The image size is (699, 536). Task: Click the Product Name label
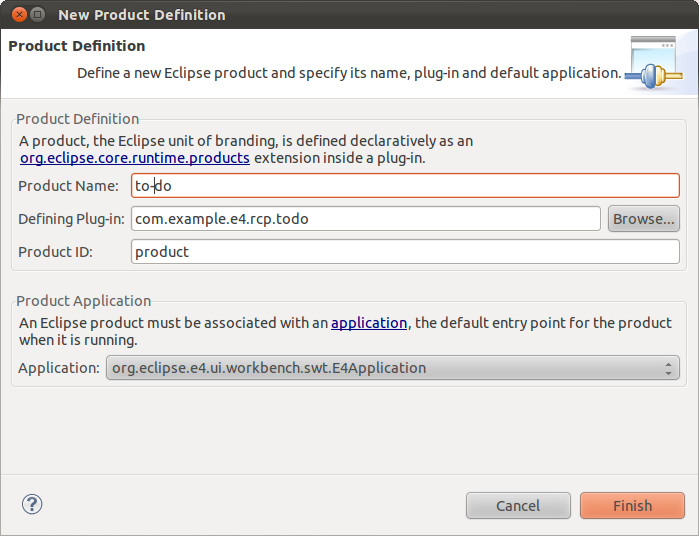pos(68,186)
